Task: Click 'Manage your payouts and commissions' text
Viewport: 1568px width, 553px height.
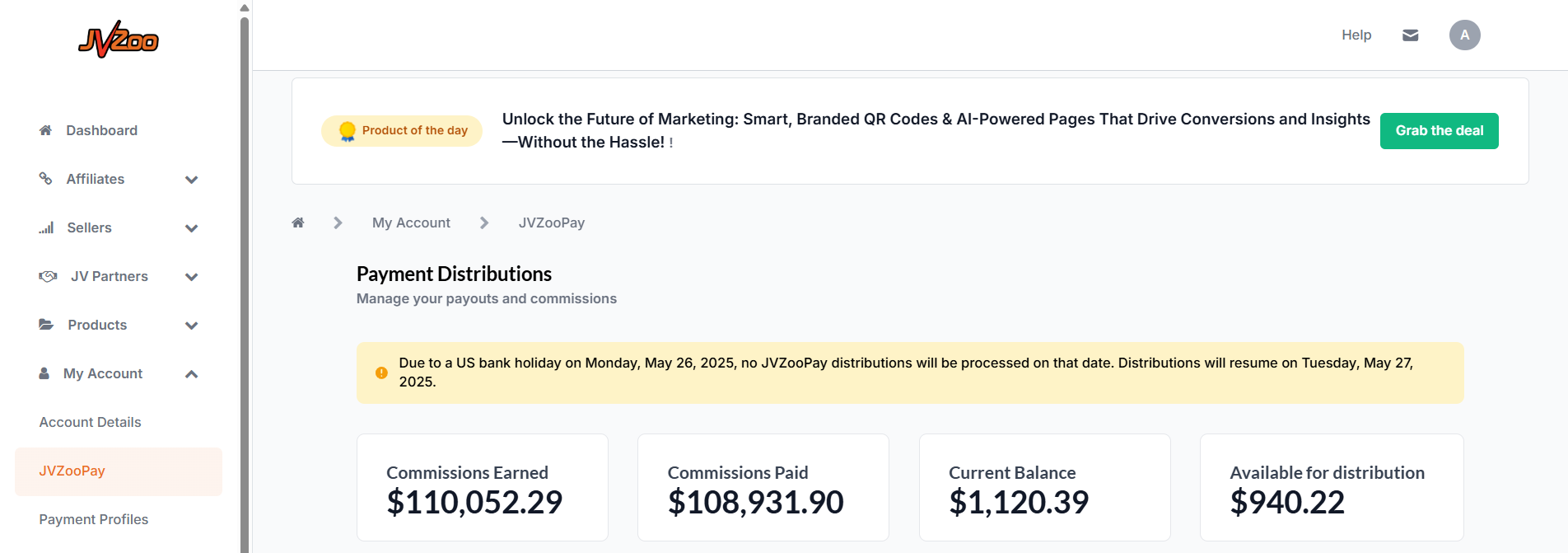Action: 487,298
